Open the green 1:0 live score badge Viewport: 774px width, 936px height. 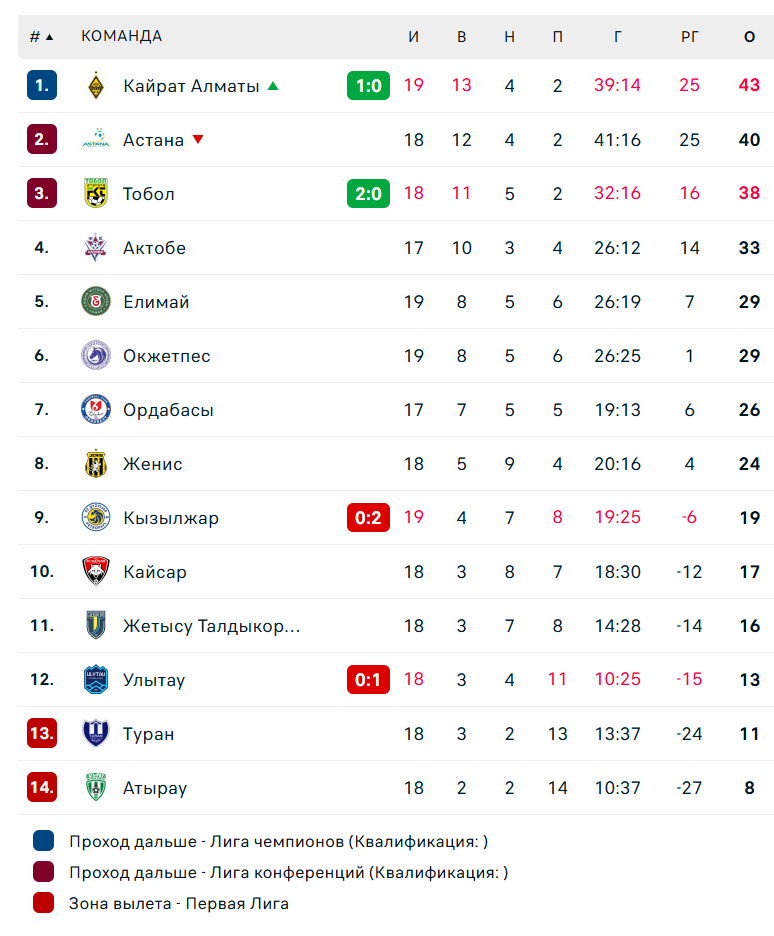click(x=368, y=85)
